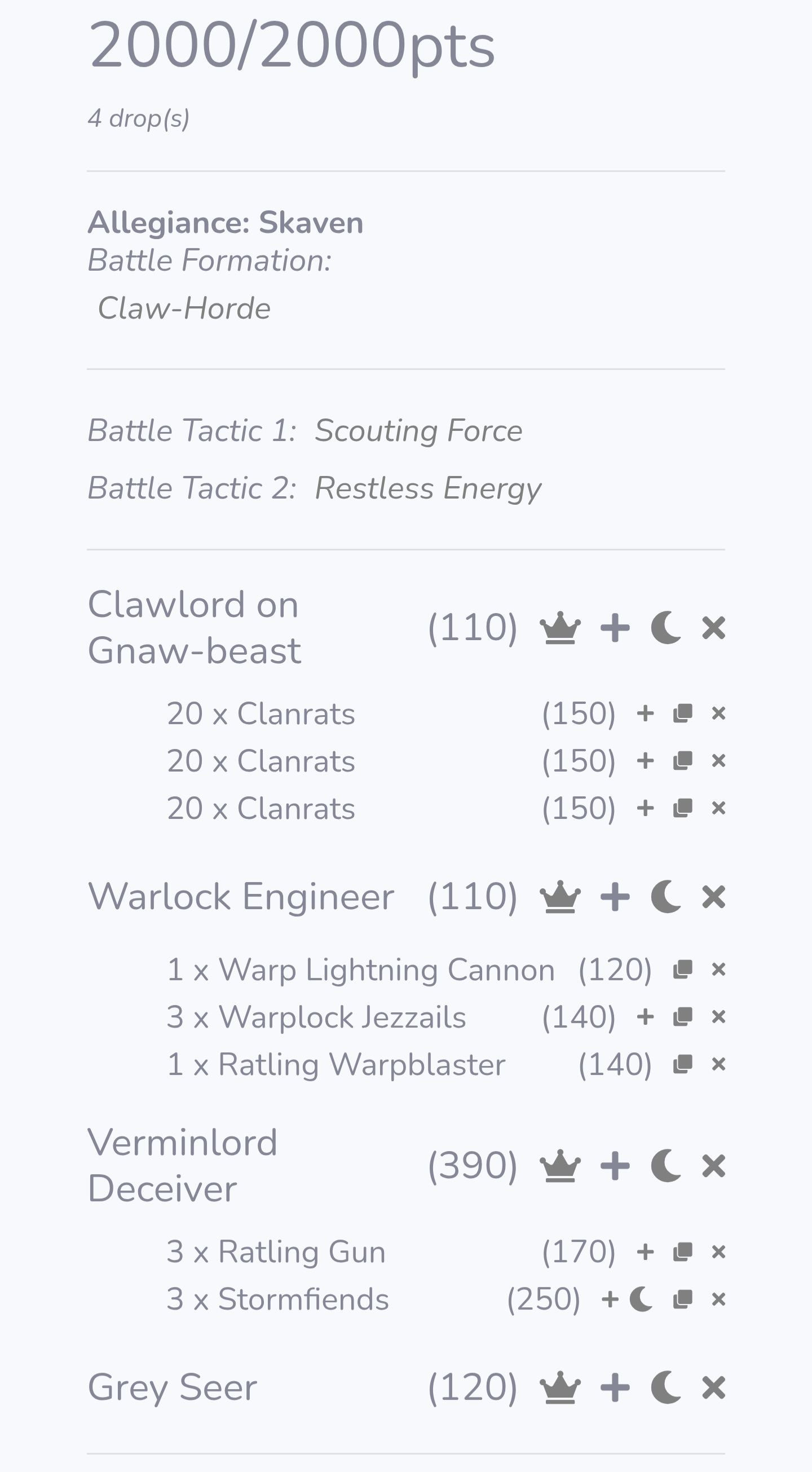The height and width of the screenshot is (1472, 812).
Task: Add unit to Grey Seer regiment
Action: (x=615, y=1387)
